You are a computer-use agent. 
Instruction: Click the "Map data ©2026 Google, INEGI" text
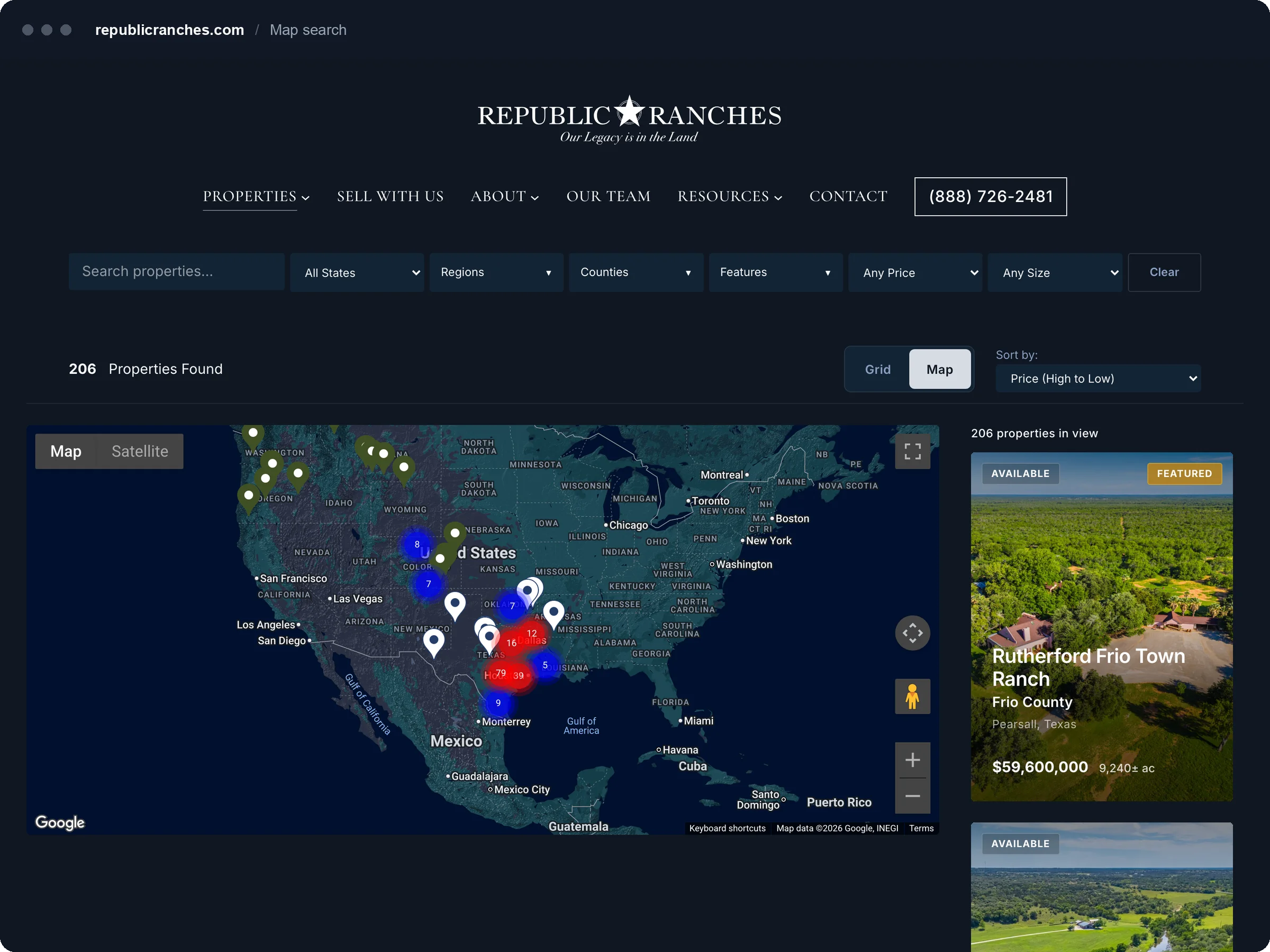837,828
